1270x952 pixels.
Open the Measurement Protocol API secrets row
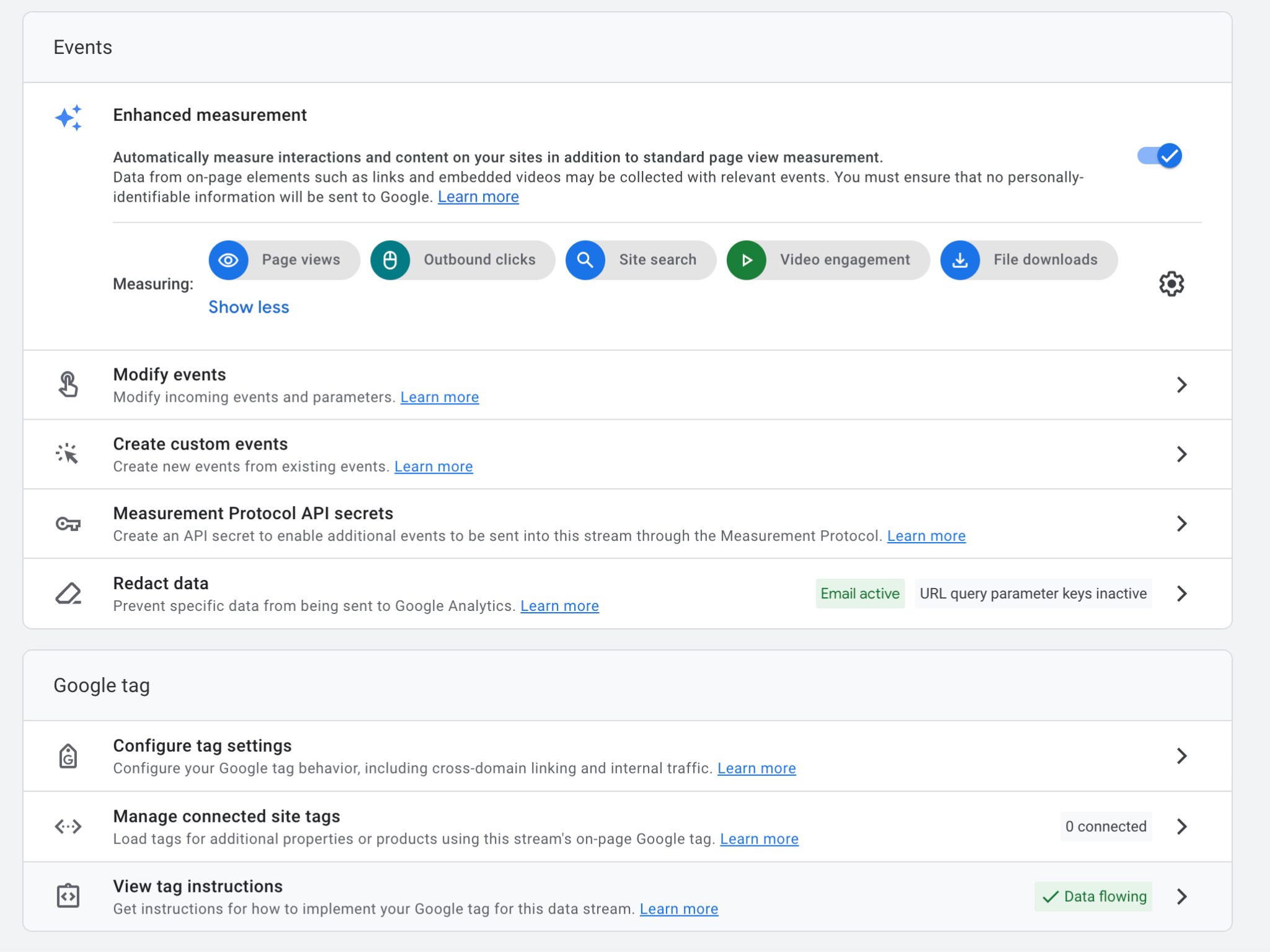coord(253,514)
